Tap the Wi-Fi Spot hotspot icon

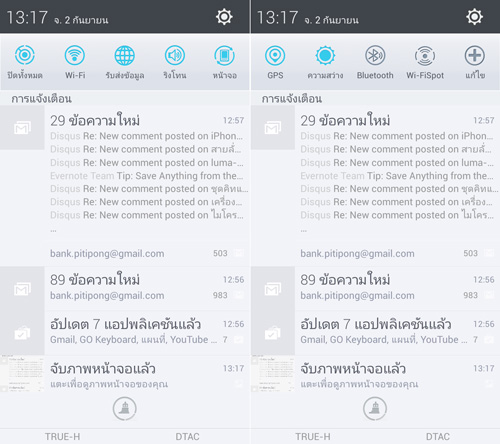425,55
